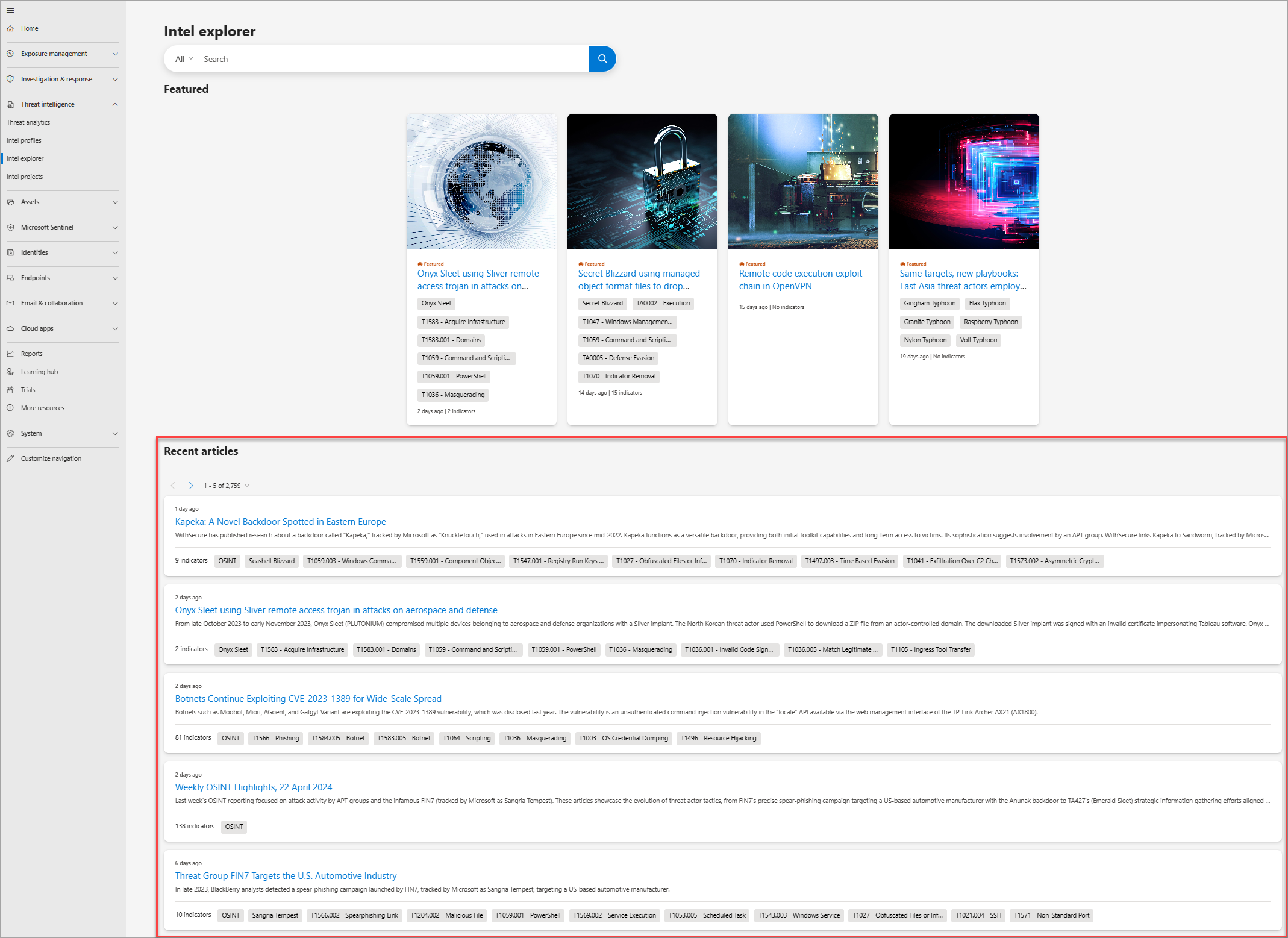Open Home in navigation
Viewport: 1288px width, 938px height.
[30, 28]
